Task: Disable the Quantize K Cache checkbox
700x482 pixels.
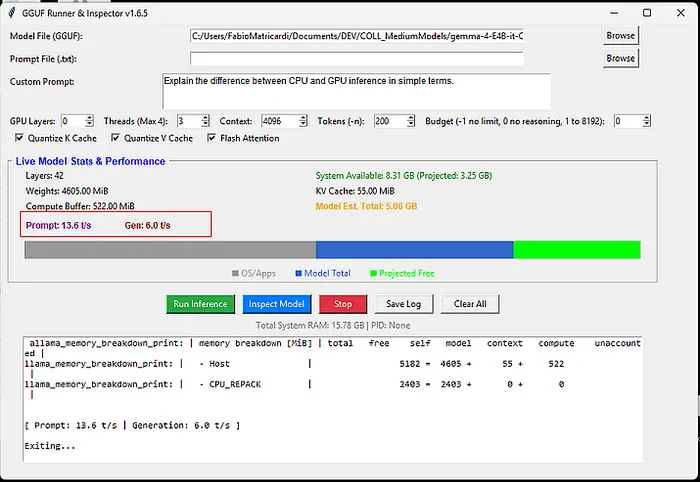Action: click(20, 138)
